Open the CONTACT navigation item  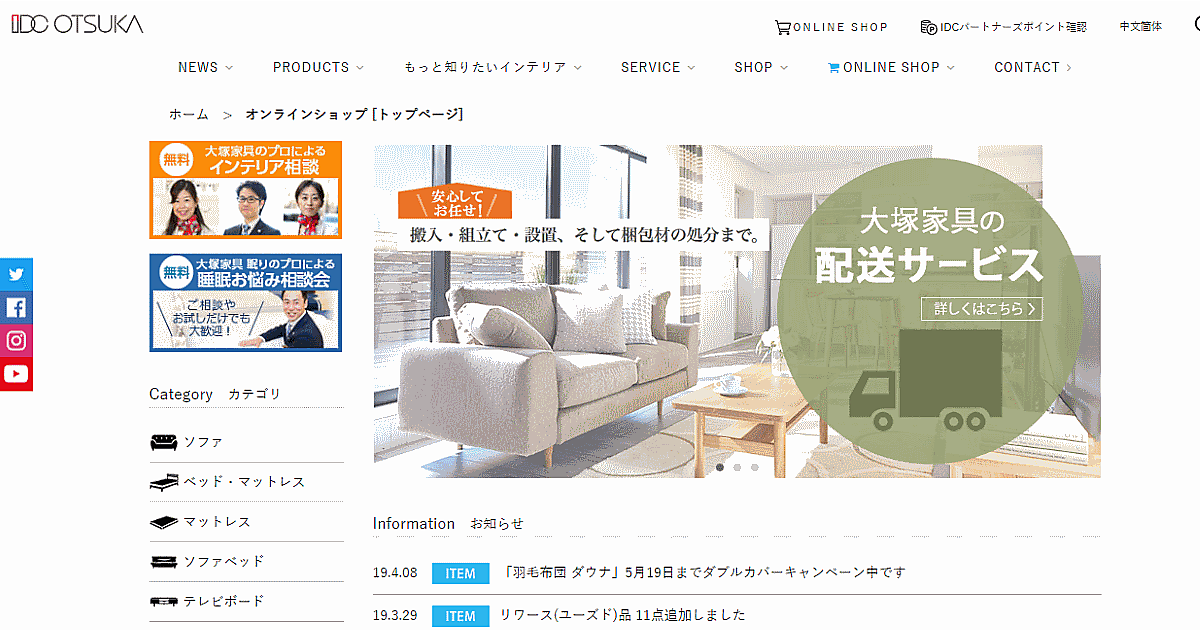(x=1033, y=67)
